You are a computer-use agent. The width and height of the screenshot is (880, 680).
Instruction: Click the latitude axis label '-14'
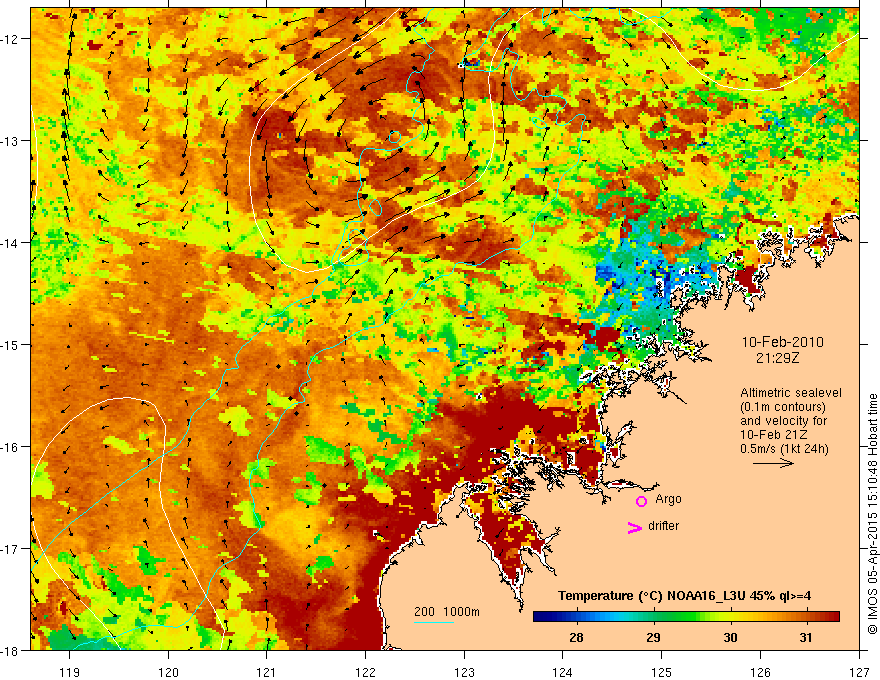[10, 243]
